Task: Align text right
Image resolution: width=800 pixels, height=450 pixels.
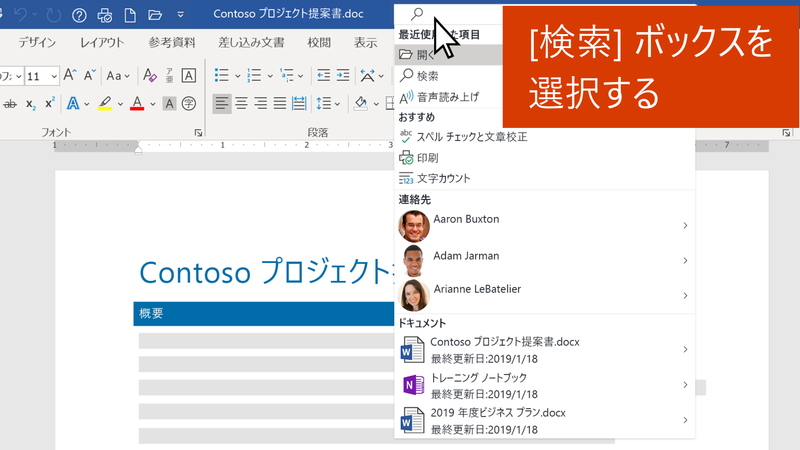Action: click(261, 104)
